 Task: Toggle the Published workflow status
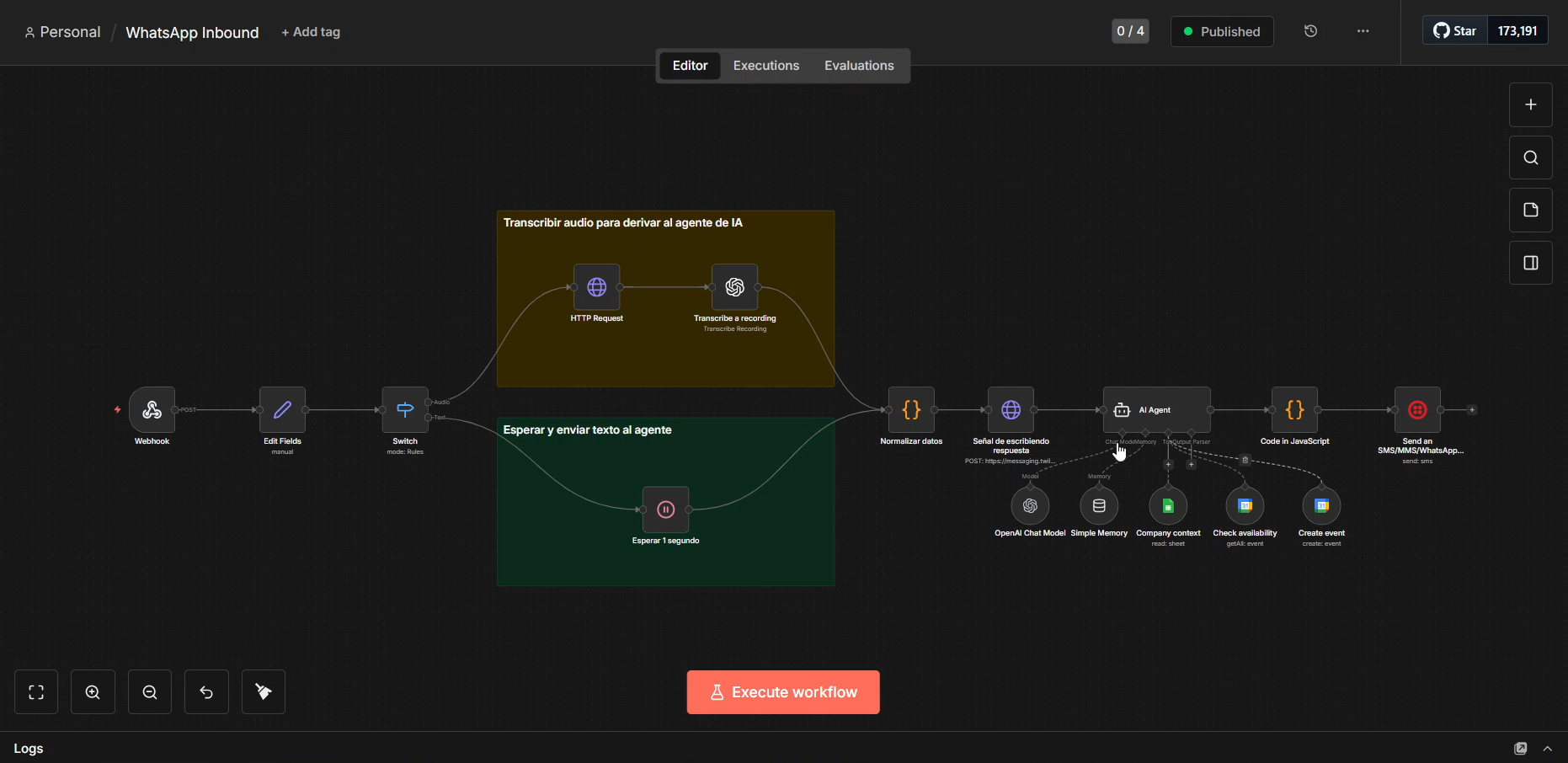pyautogui.click(x=1221, y=32)
